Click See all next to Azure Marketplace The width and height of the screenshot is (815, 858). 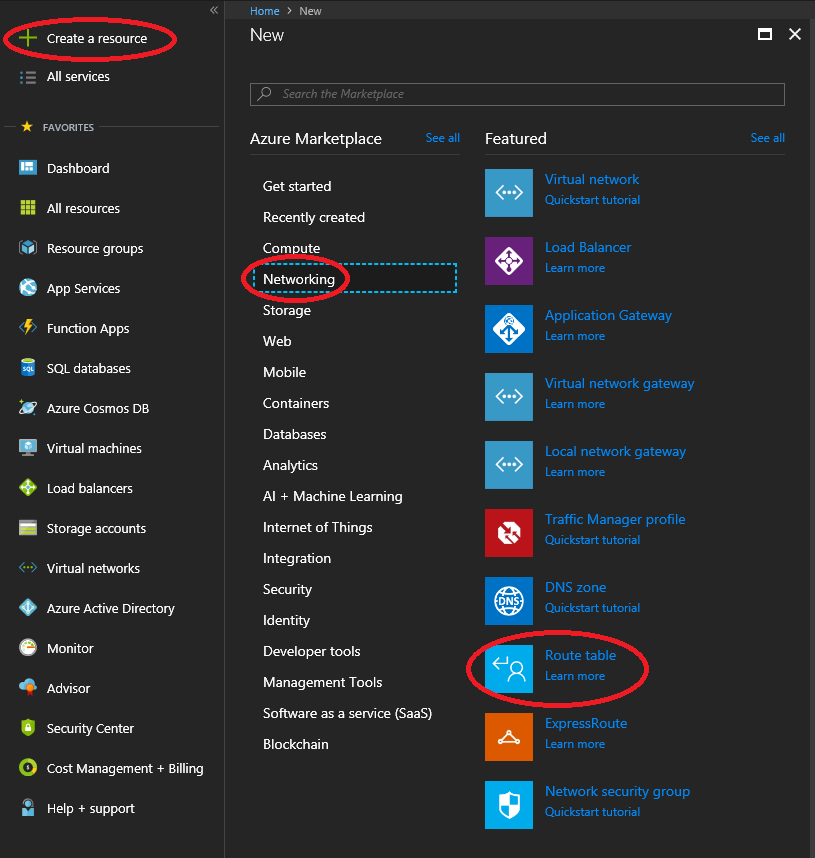click(442, 138)
